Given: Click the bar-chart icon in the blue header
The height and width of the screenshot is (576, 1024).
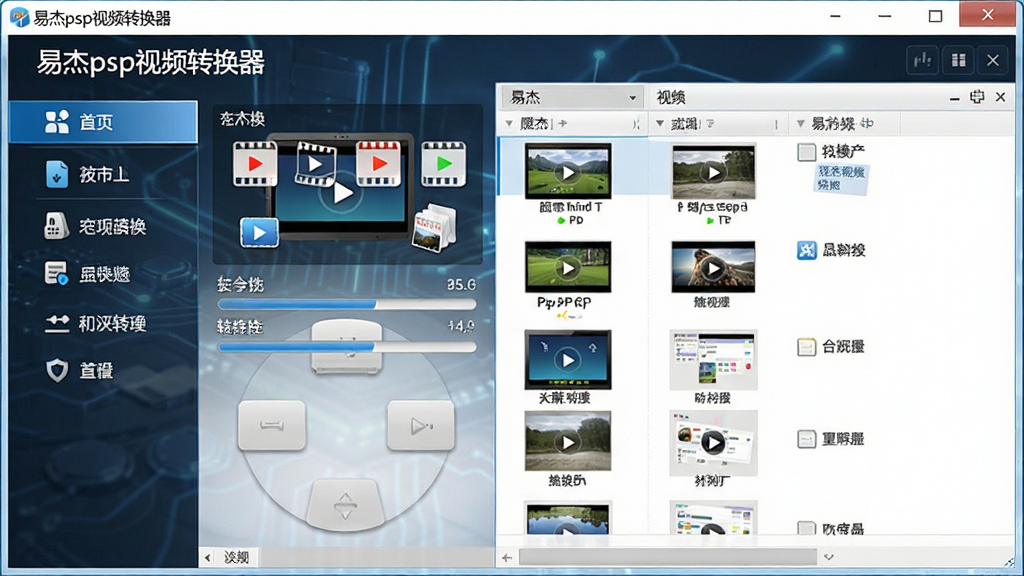Looking at the screenshot, I should 923,61.
